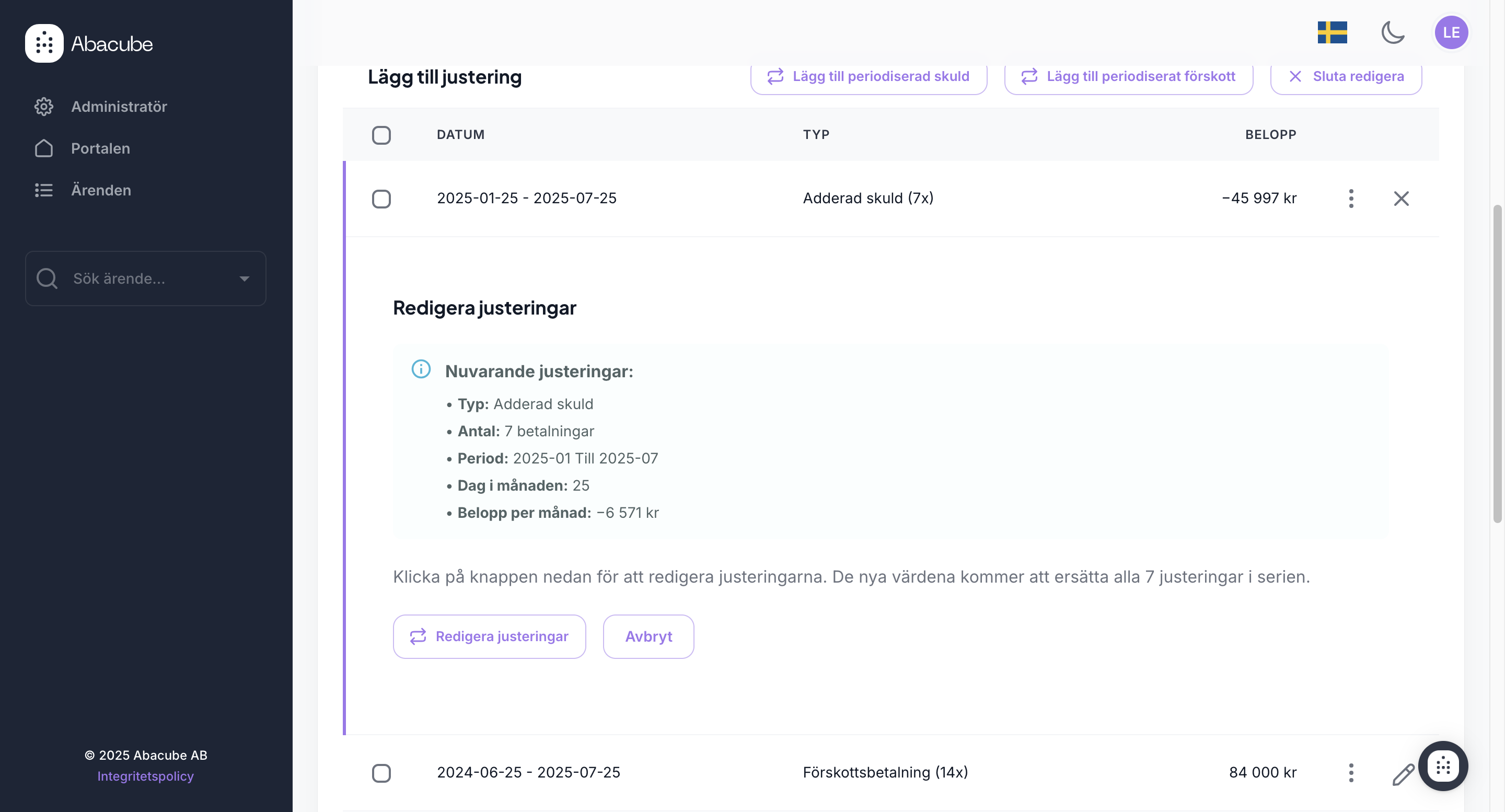Screen dimensions: 1505x812
Task: Click the Abacube logo icon
Action: (x=44, y=43)
